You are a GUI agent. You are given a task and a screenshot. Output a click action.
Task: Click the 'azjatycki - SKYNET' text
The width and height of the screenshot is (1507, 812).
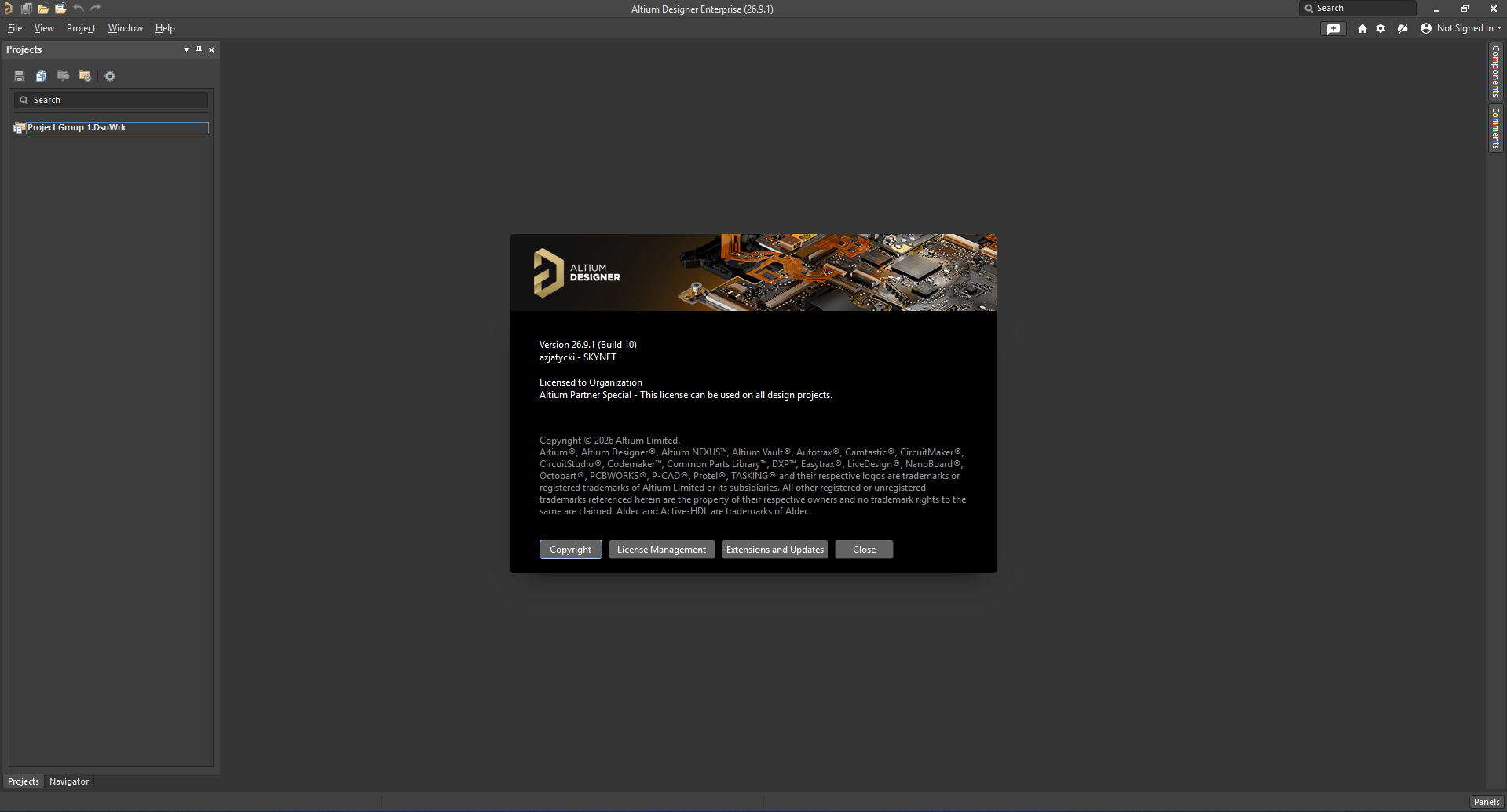click(x=578, y=357)
